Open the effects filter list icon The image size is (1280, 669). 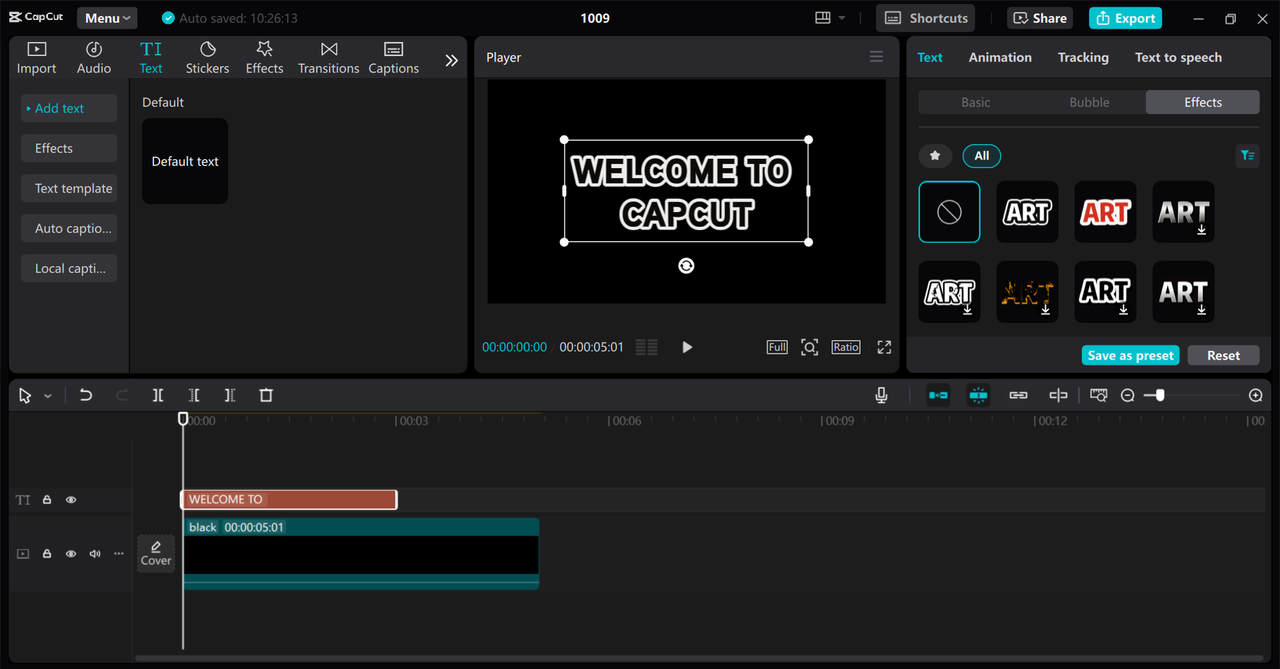click(x=1247, y=155)
